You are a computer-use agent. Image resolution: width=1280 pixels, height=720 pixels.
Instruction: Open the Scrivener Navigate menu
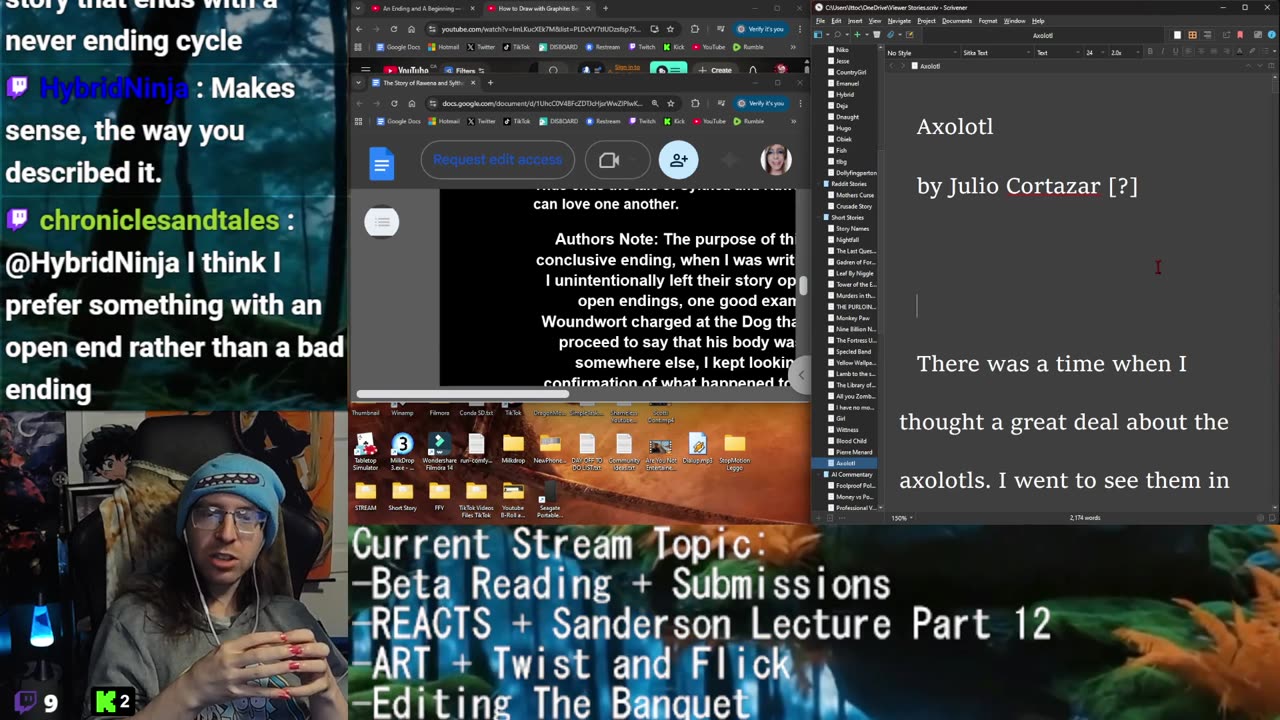tap(899, 21)
